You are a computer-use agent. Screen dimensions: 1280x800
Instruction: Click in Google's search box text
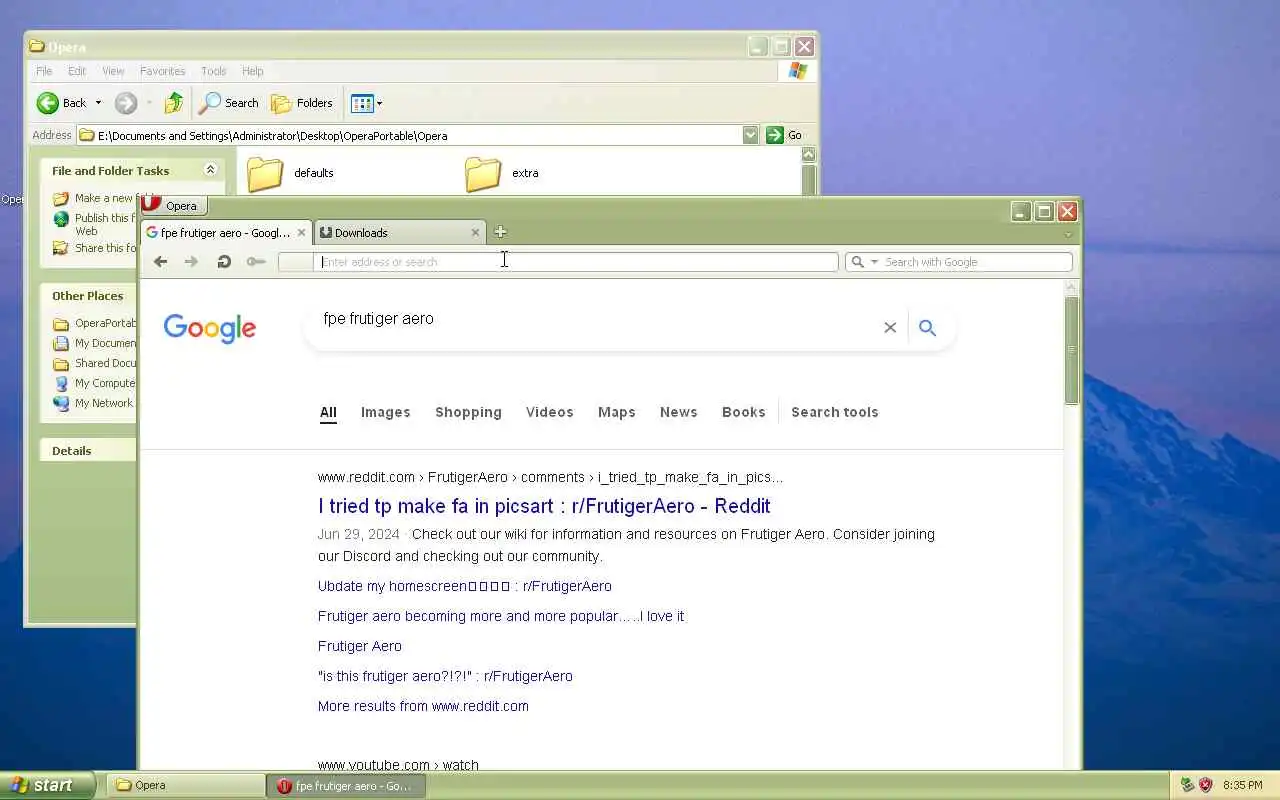click(x=378, y=319)
